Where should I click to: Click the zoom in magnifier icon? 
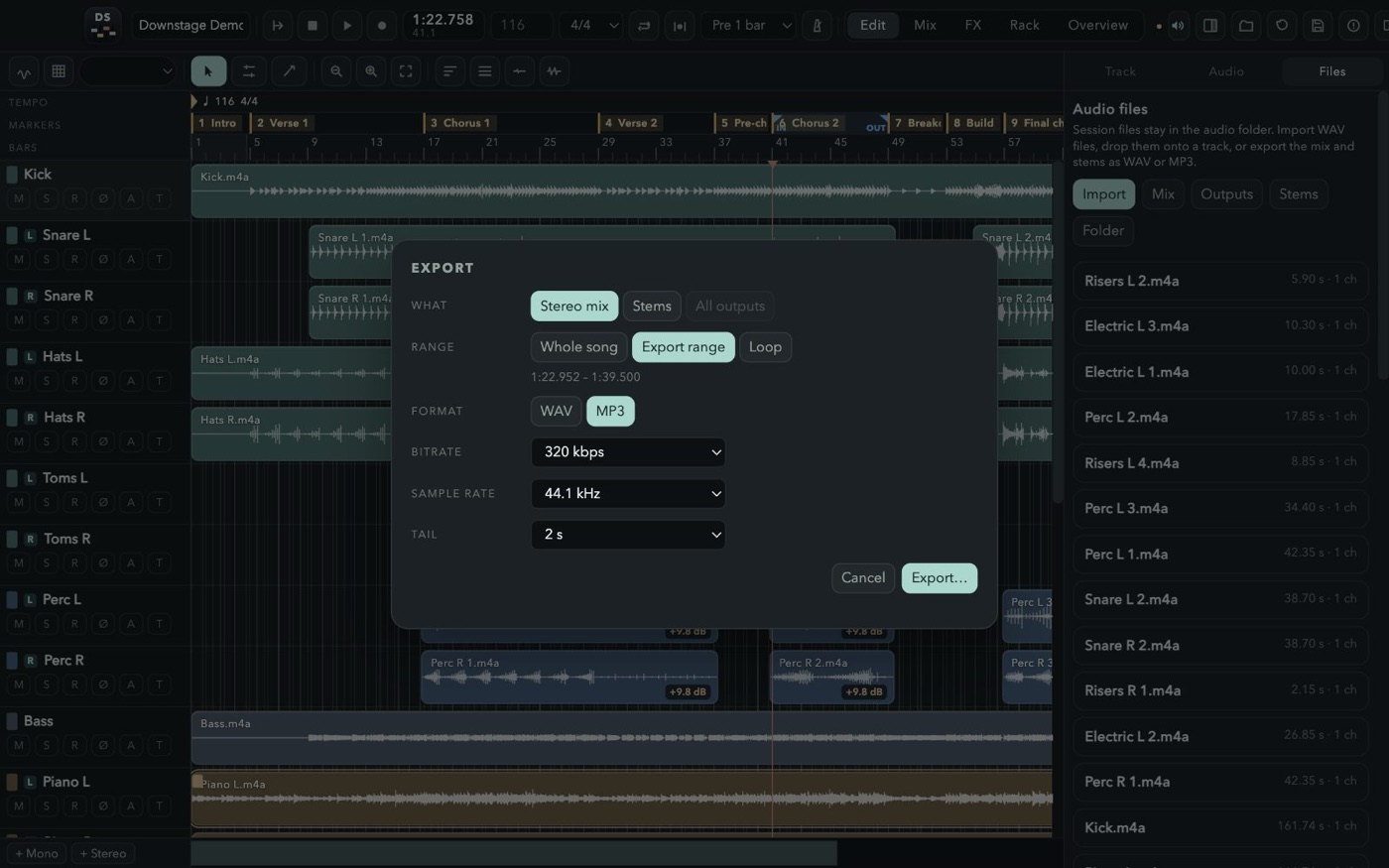(x=371, y=71)
